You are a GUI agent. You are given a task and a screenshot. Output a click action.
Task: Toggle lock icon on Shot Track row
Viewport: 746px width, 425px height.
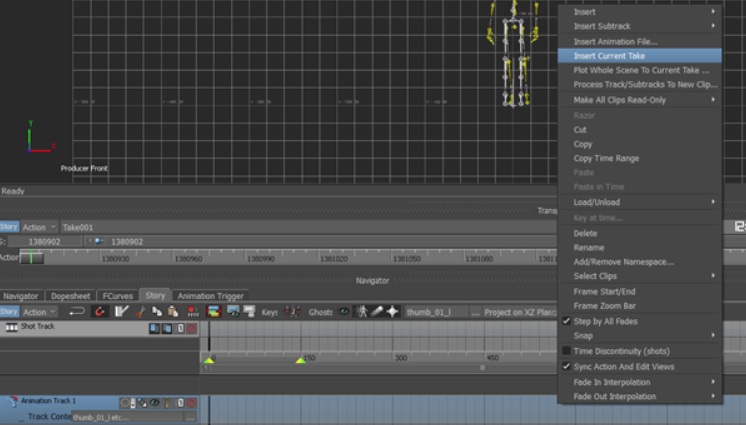(180, 328)
